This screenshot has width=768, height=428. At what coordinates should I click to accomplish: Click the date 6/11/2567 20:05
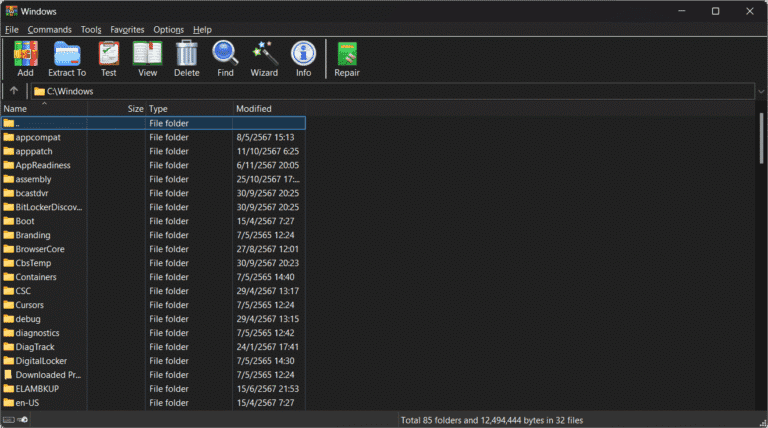(x=268, y=165)
